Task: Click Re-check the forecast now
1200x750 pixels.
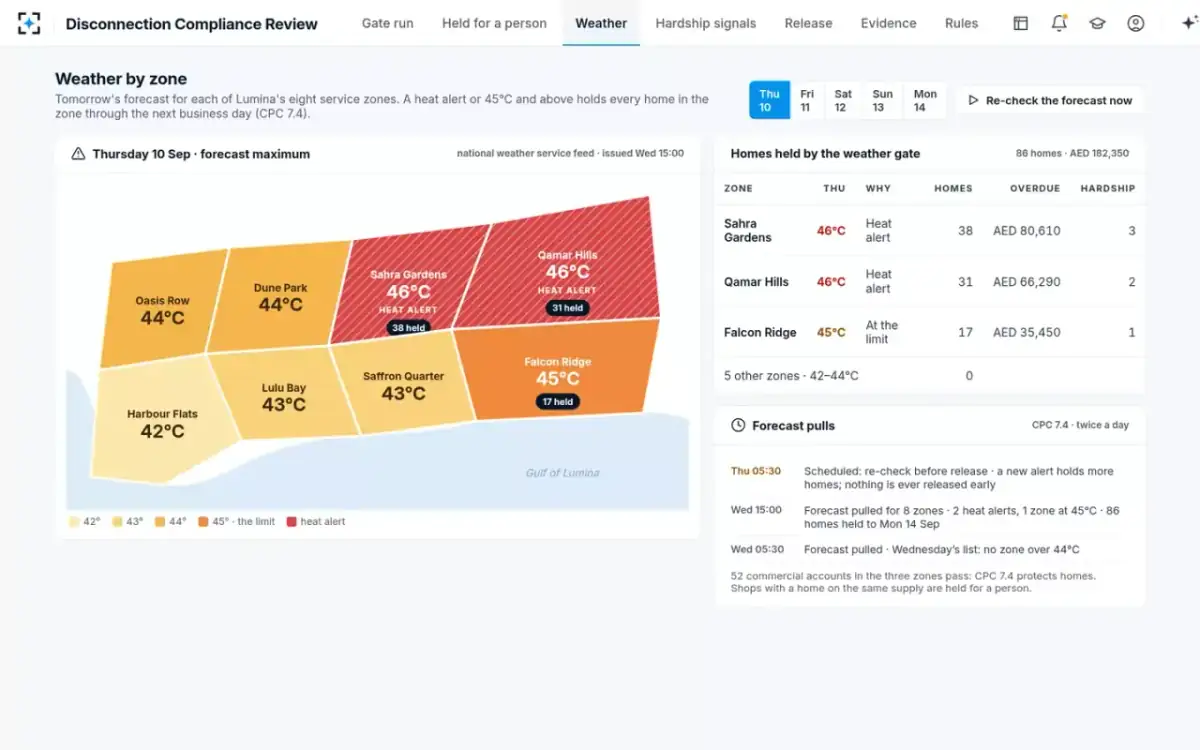Action: point(1049,100)
